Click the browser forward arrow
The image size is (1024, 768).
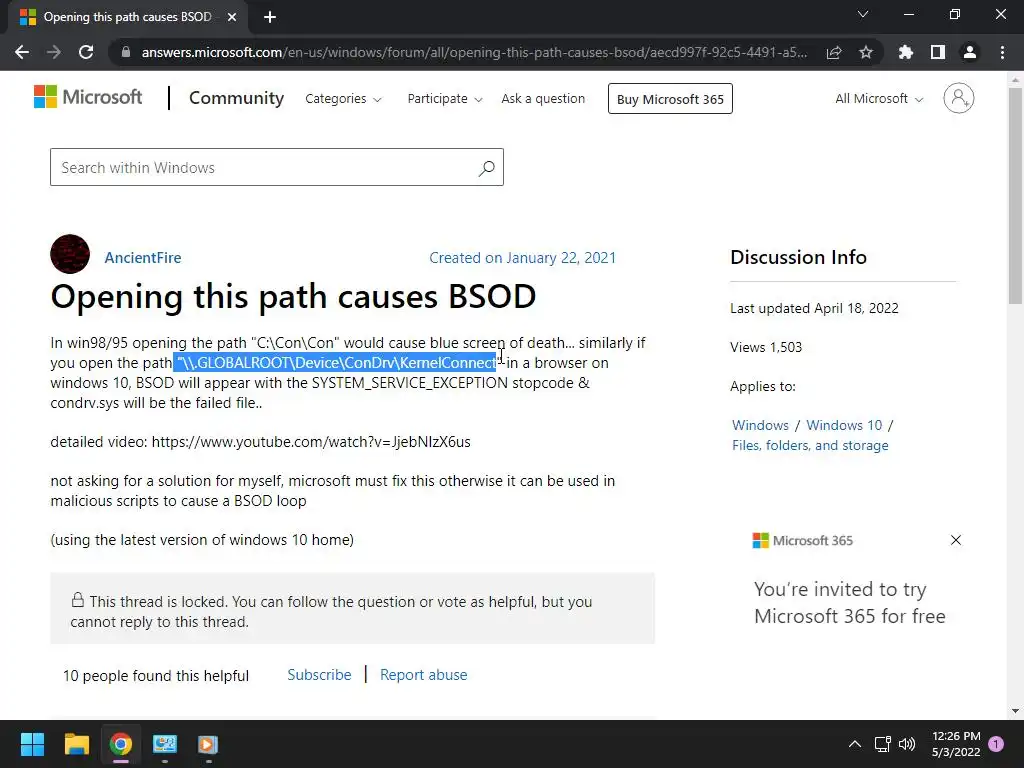pyautogui.click(x=54, y=52)
